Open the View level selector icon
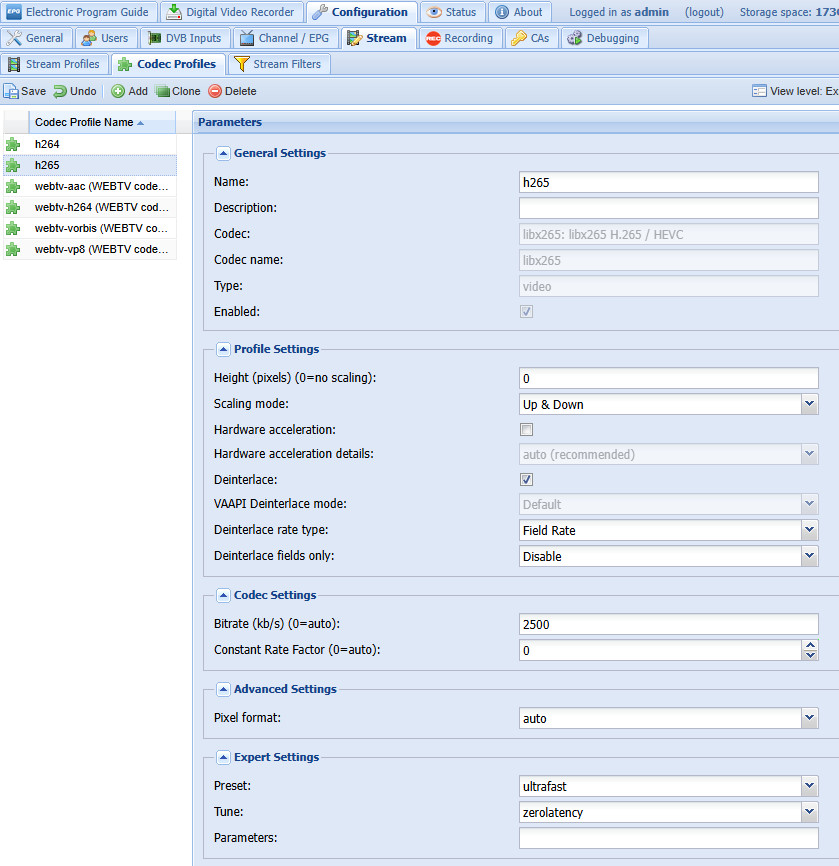 point(759,91)
